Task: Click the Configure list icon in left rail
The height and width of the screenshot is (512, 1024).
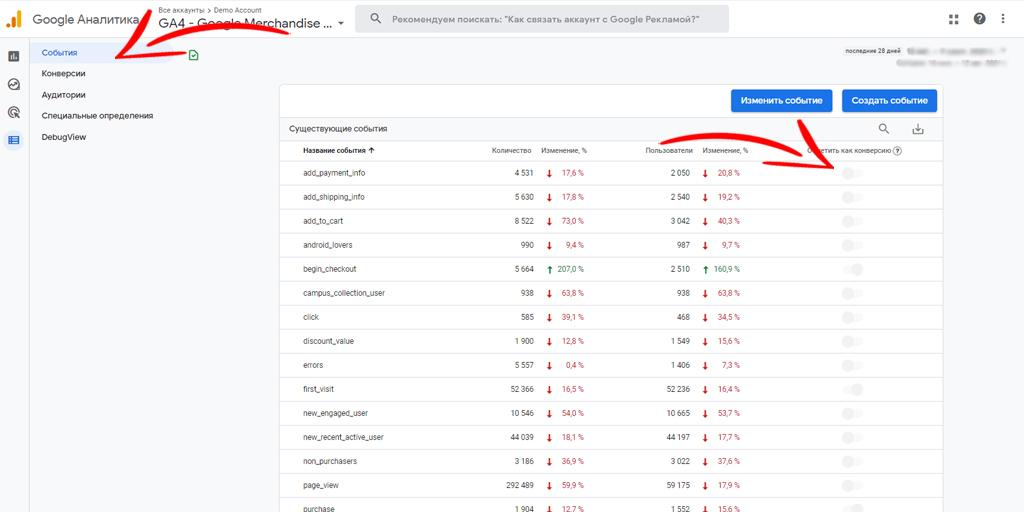Action: click(14, 140)
